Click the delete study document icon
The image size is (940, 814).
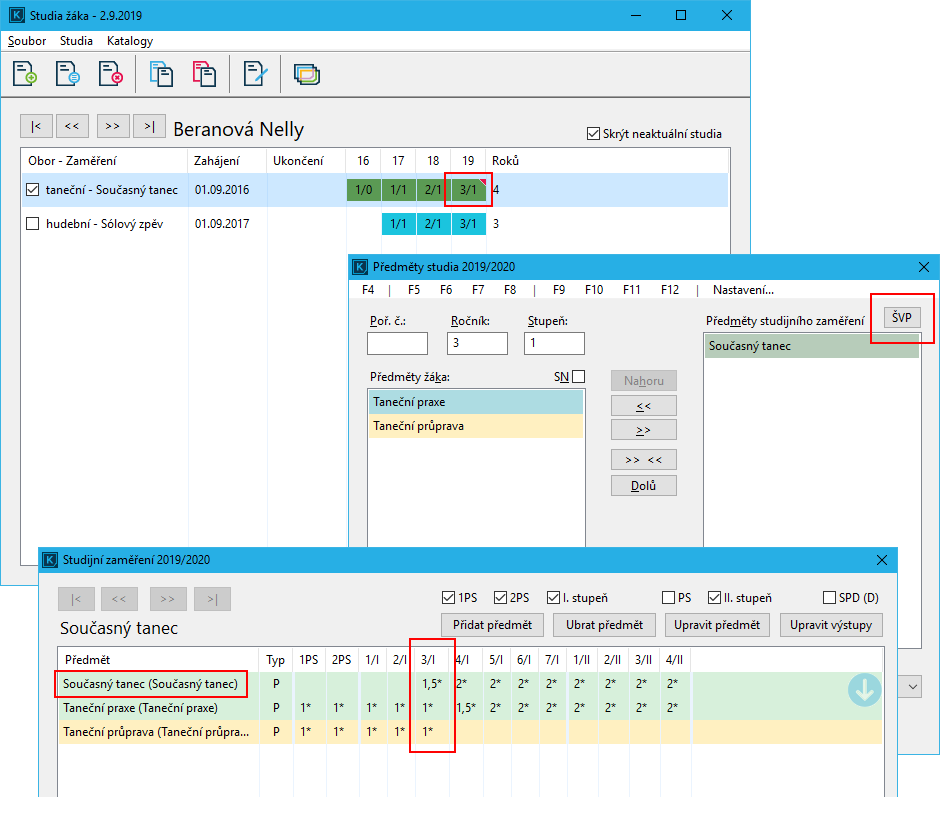click(110, 74)
